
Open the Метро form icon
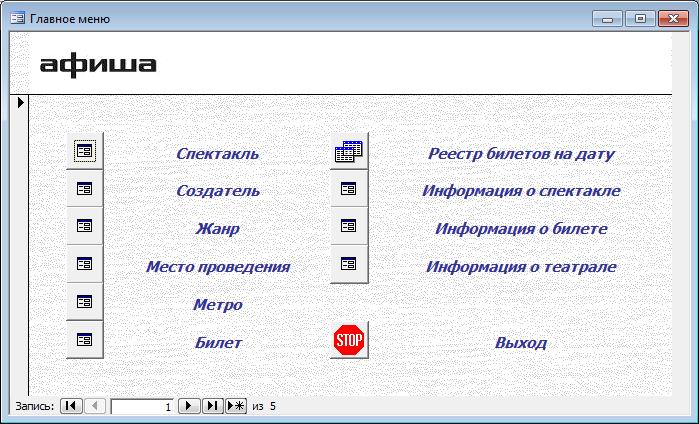tap(85, 302)
